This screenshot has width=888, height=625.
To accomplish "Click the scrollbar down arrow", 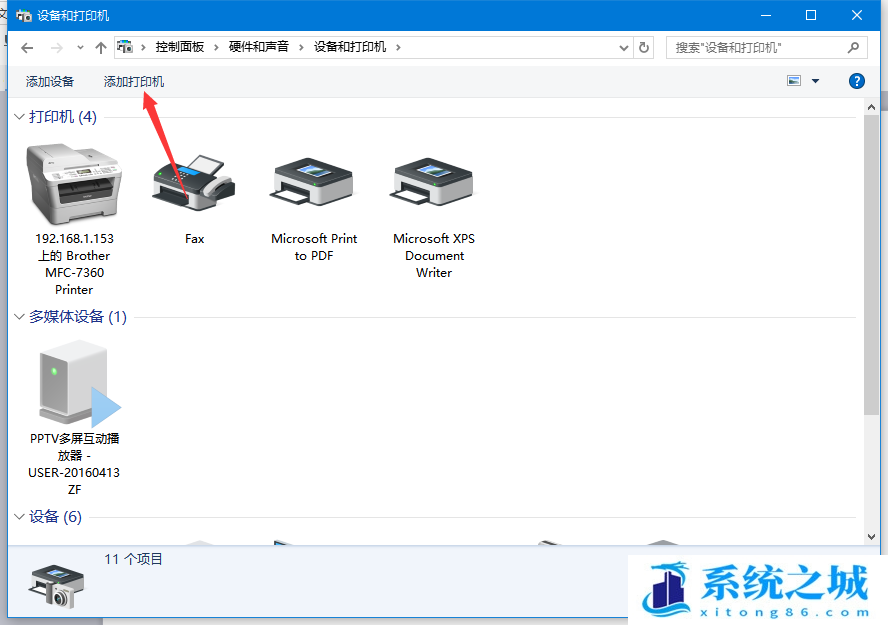I will (x=871, y=536).
